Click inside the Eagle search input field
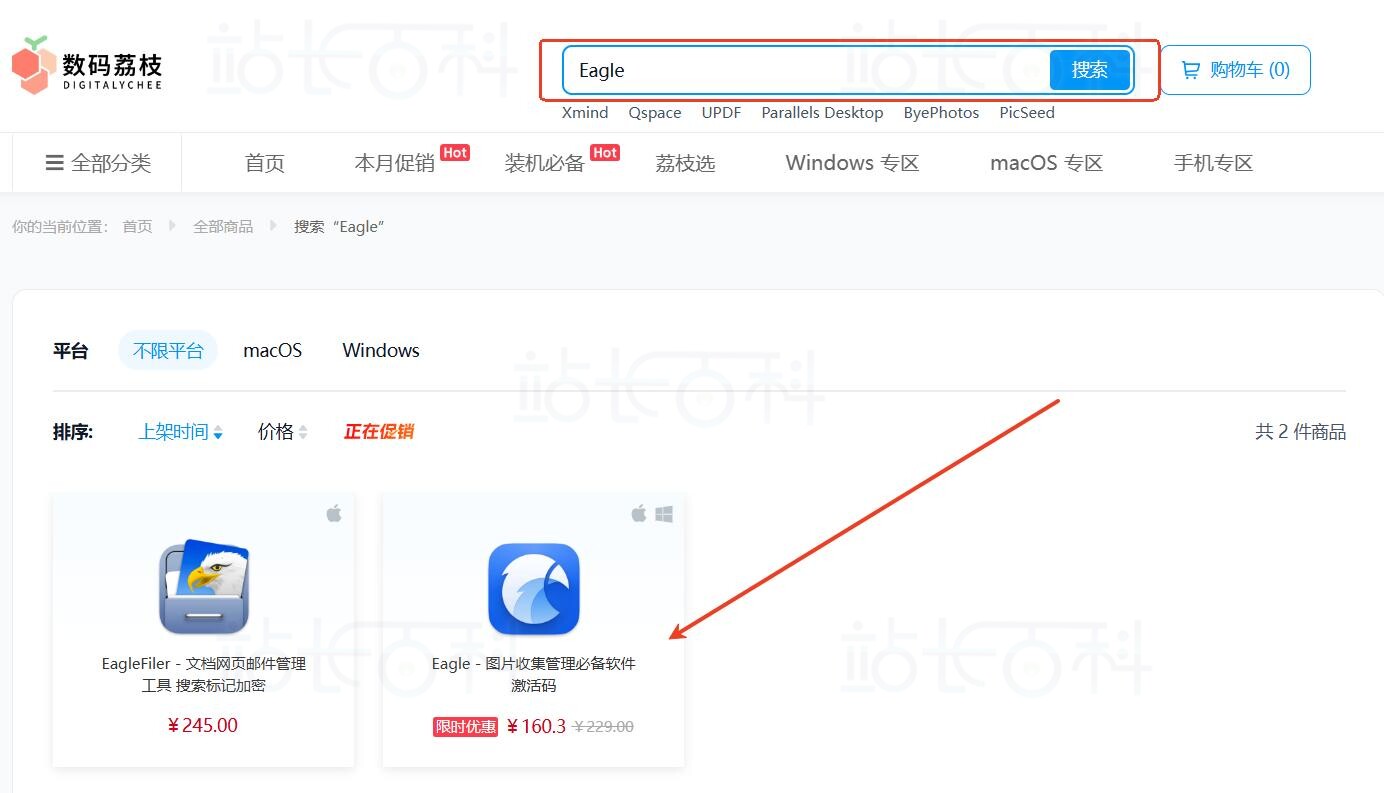Viewport: 1384px width, 793px height. 806,70
